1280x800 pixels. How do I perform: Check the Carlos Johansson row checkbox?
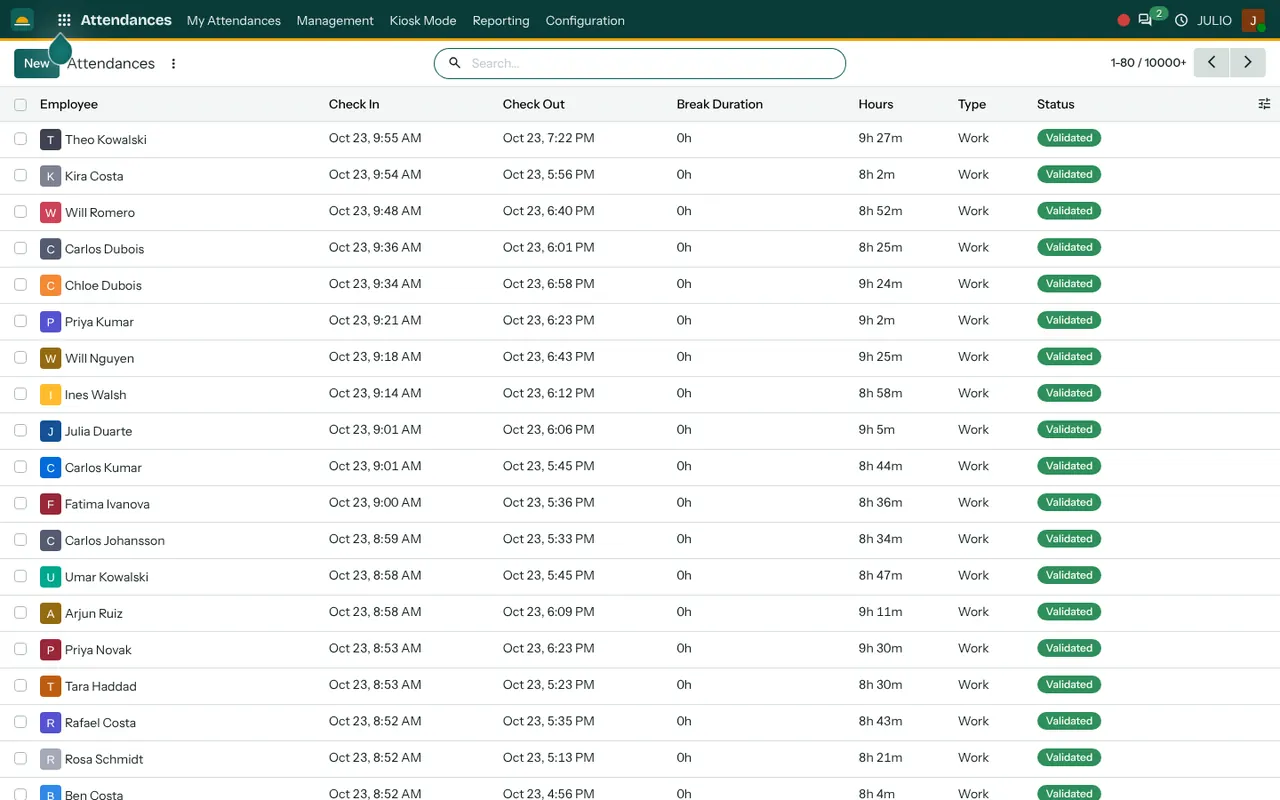pos(20,540)
